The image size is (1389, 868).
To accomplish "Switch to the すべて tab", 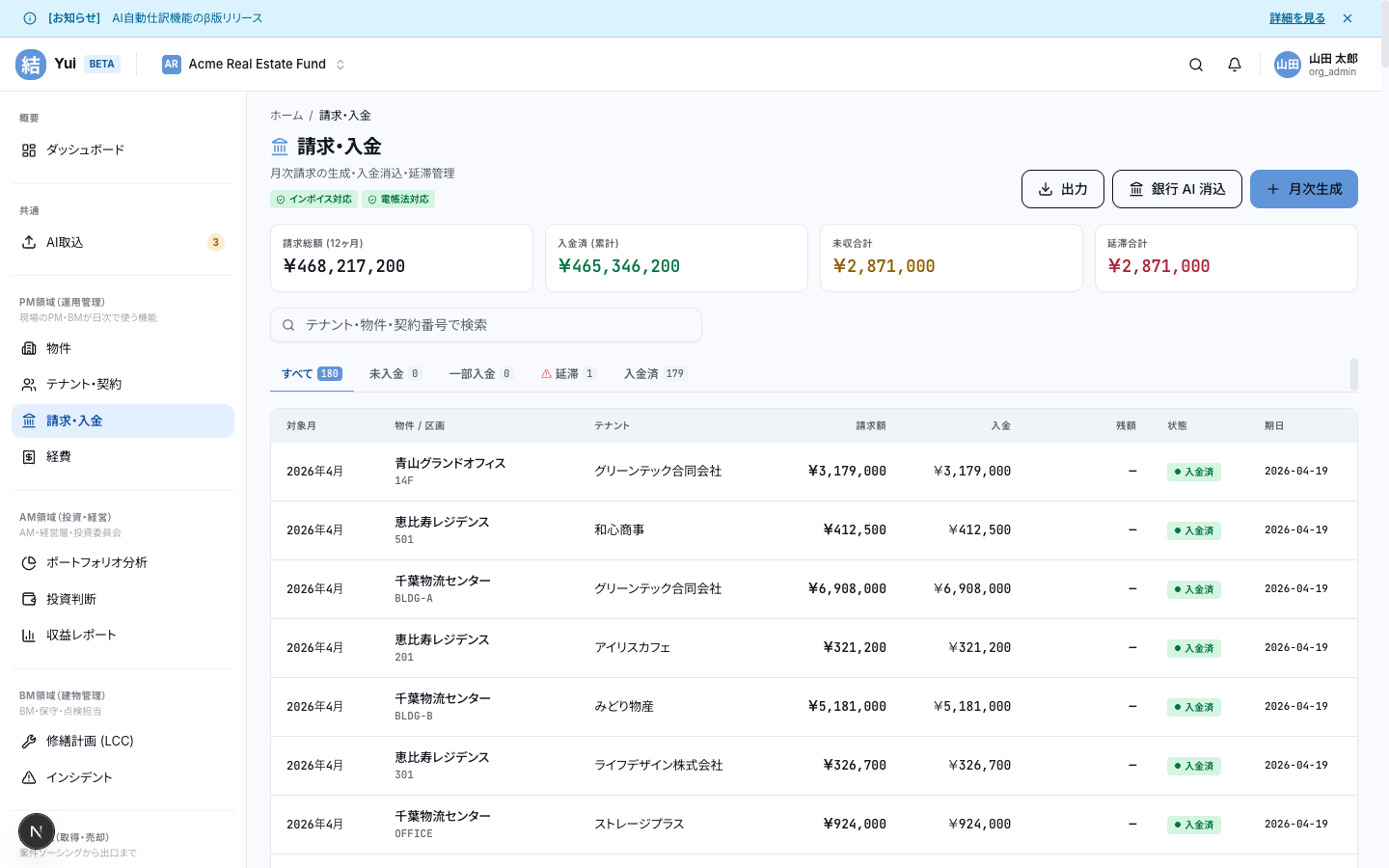I will click(x=312, y=374).
